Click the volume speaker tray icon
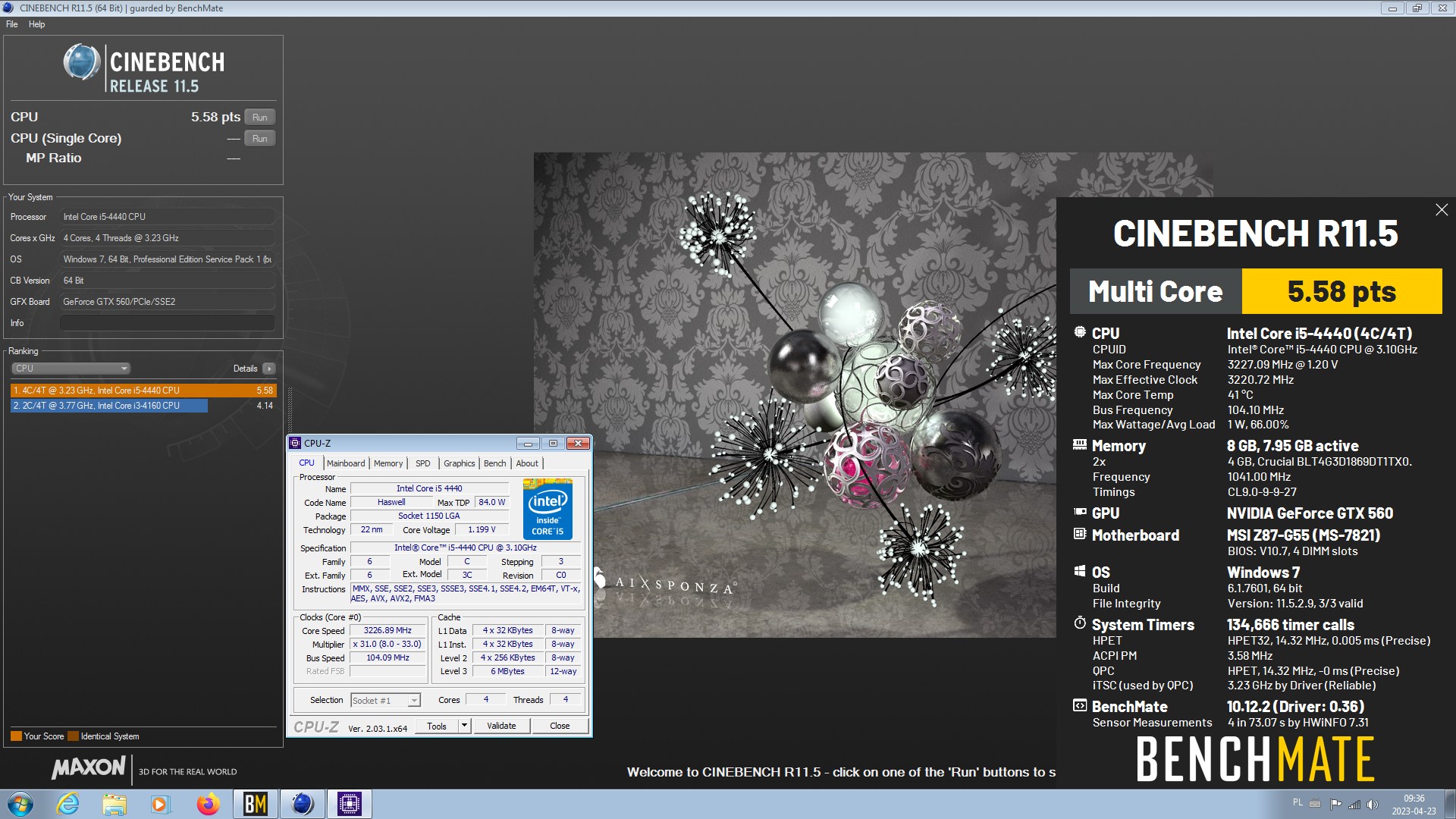This screenshot has height=819, width=1456. 1373,804
